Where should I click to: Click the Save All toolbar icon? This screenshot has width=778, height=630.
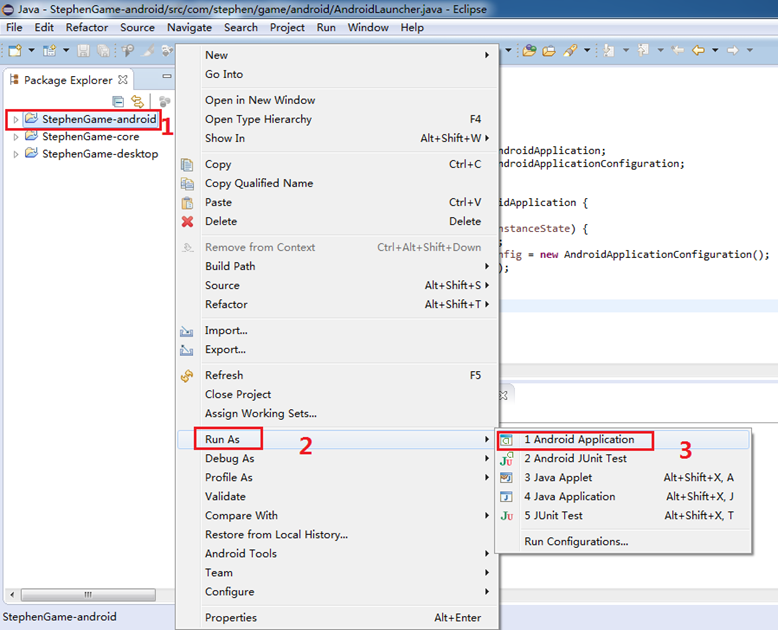[103, 50]
